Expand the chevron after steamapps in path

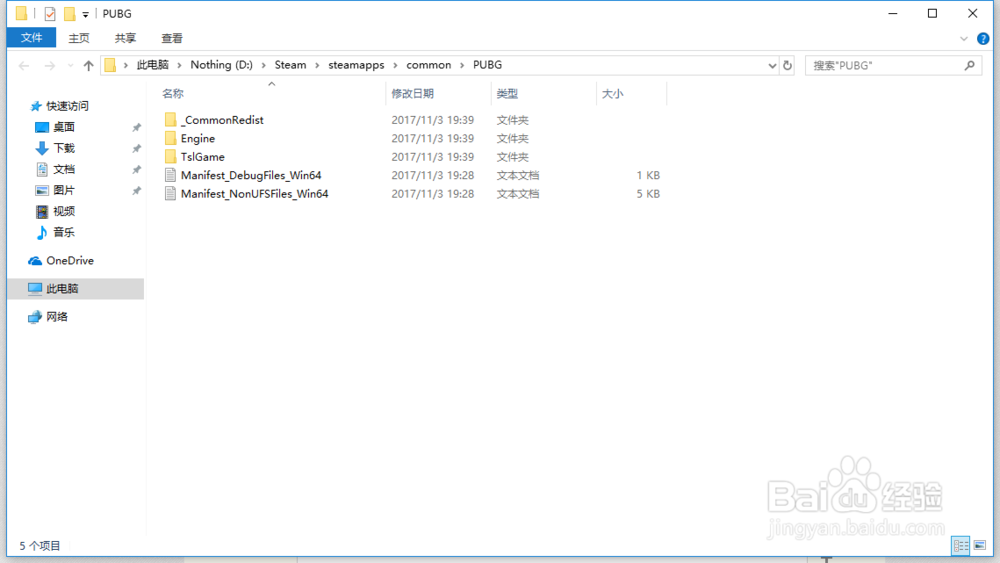tap(395, 65)
